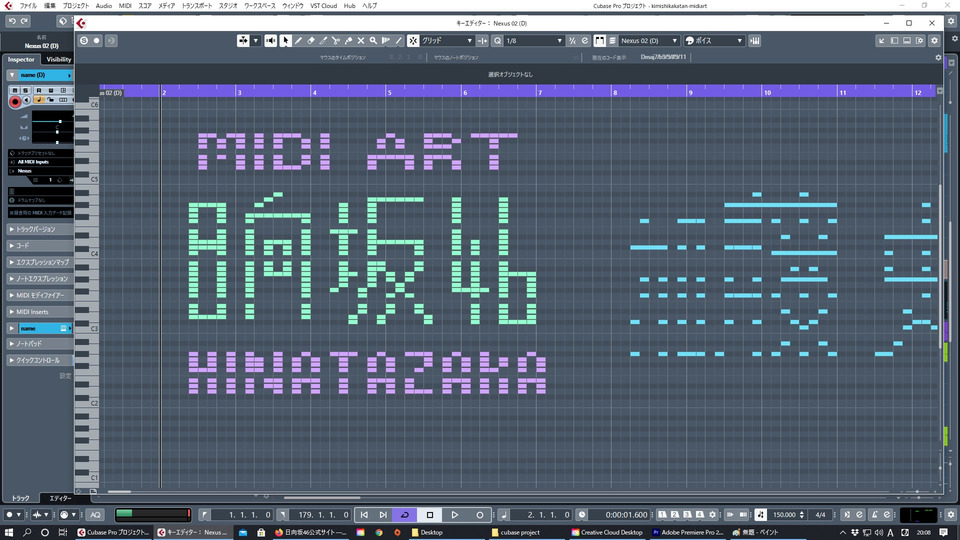The image size is (960, 540).
Task: Open the Nexus 02 (D) part selector dropdown
Action: (648, 40)
